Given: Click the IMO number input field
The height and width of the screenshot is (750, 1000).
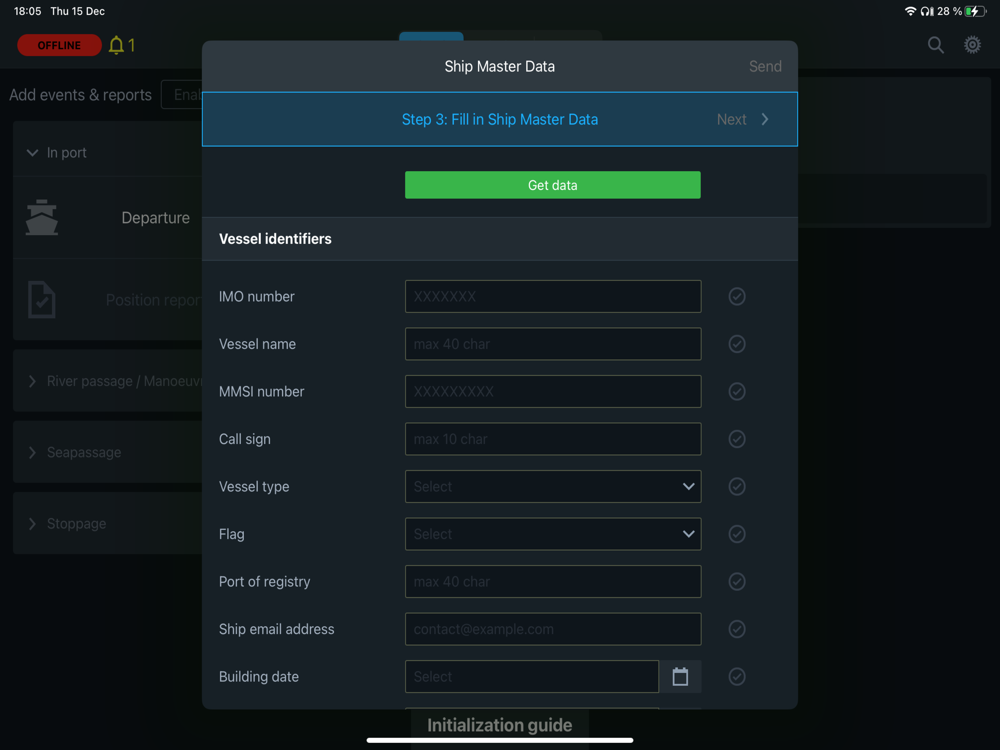Looking at the screenshot, I should point(553,297).
